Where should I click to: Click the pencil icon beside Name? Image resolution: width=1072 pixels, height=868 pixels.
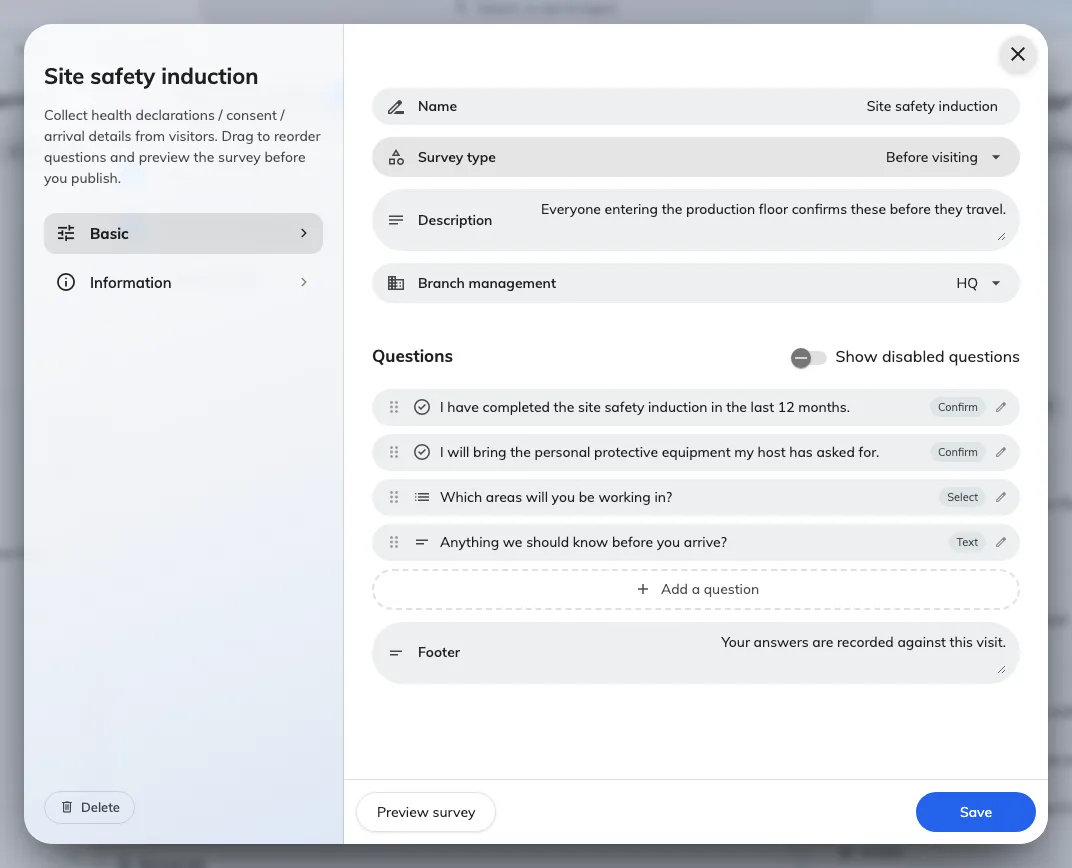[396, 107]
